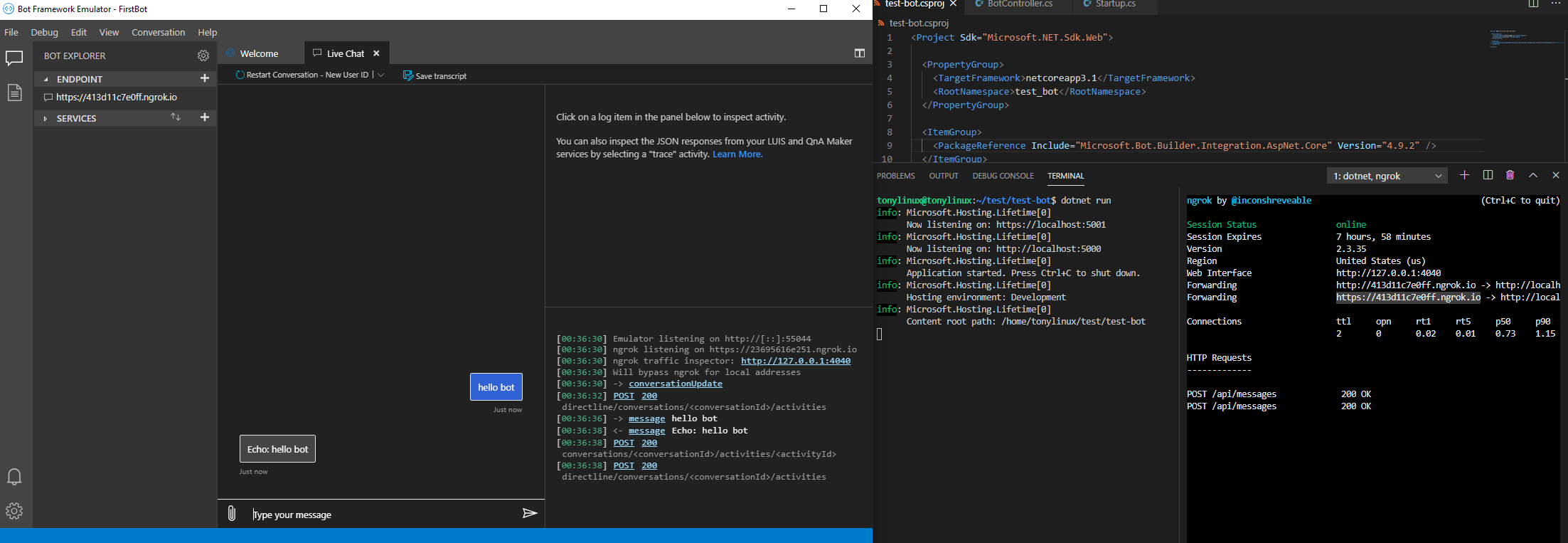
Task: Open the PROBLEMS panel tab
Action: (896, 176)
